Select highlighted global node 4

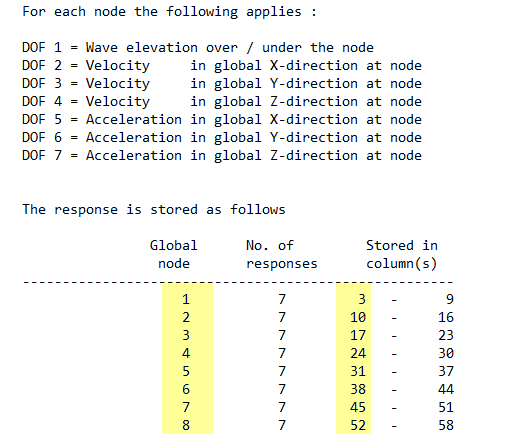click(186, 353)
